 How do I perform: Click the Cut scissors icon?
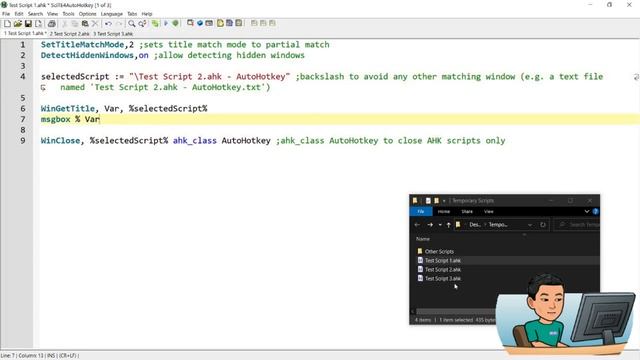(64, 24)
